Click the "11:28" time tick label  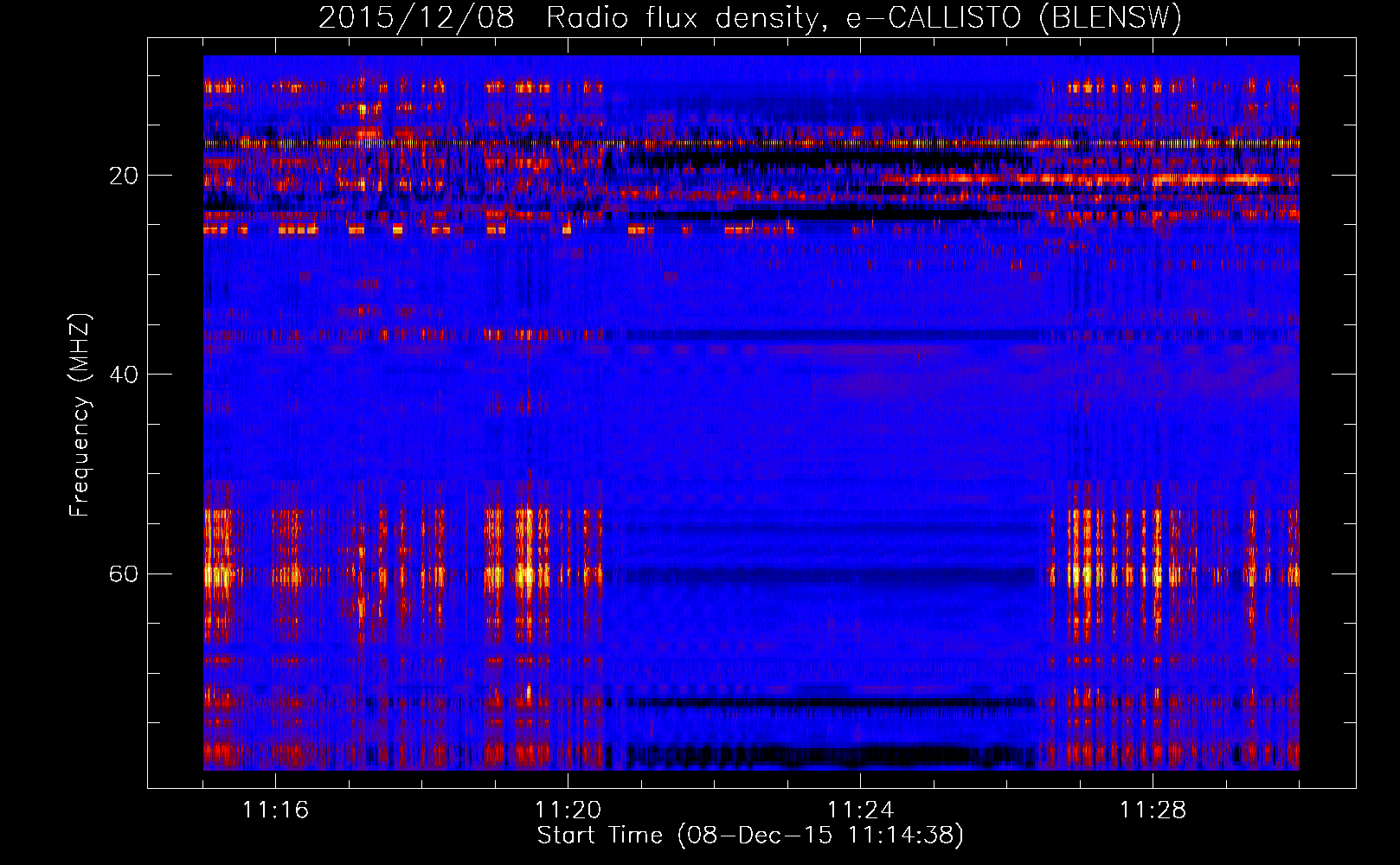pos(1153,810)
